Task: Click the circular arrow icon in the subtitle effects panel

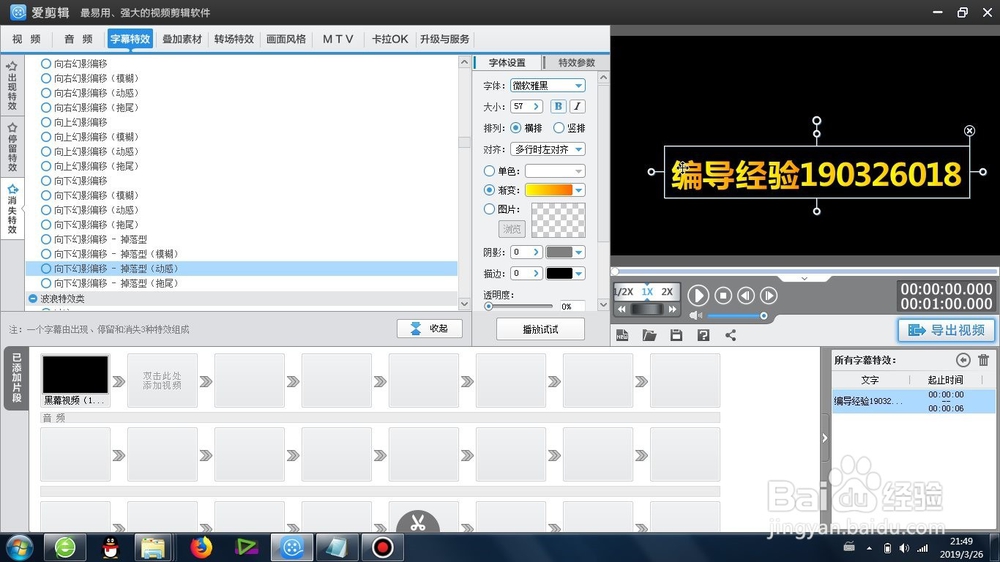Action: click(x=963, y=360)
